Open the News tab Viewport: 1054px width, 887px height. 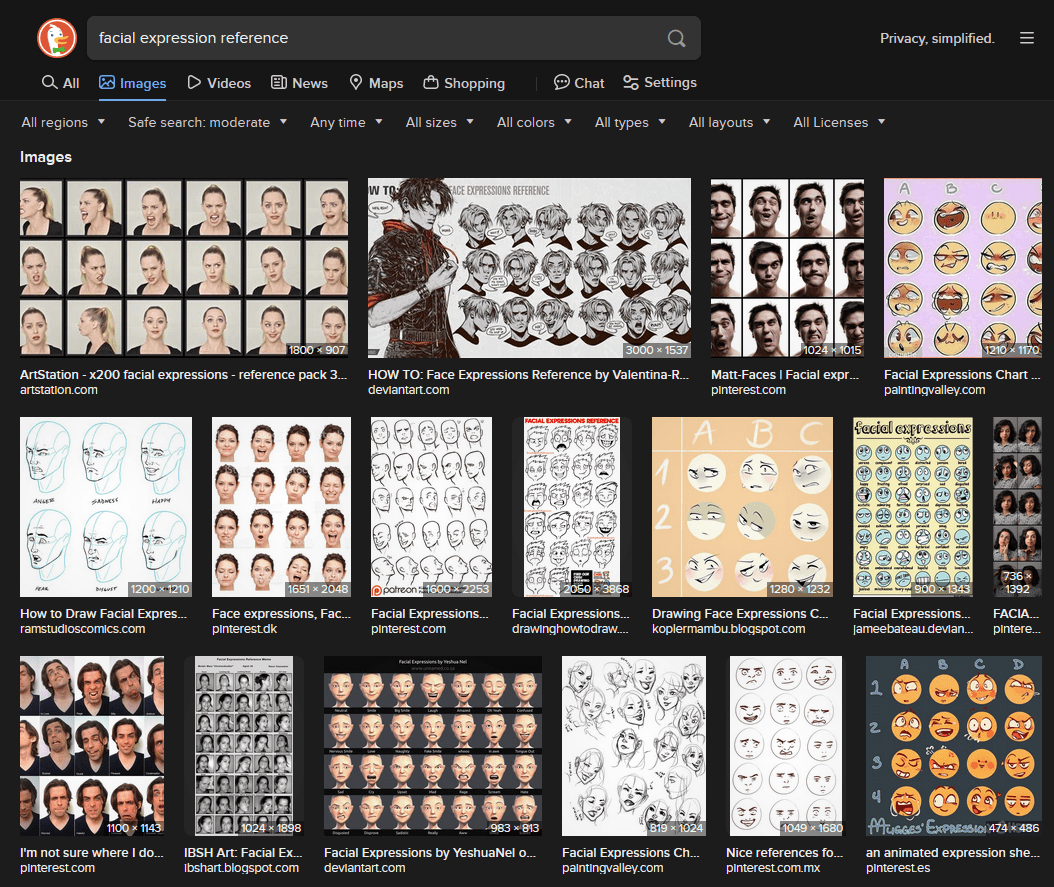pyautogui.click(x=300, y=83)
